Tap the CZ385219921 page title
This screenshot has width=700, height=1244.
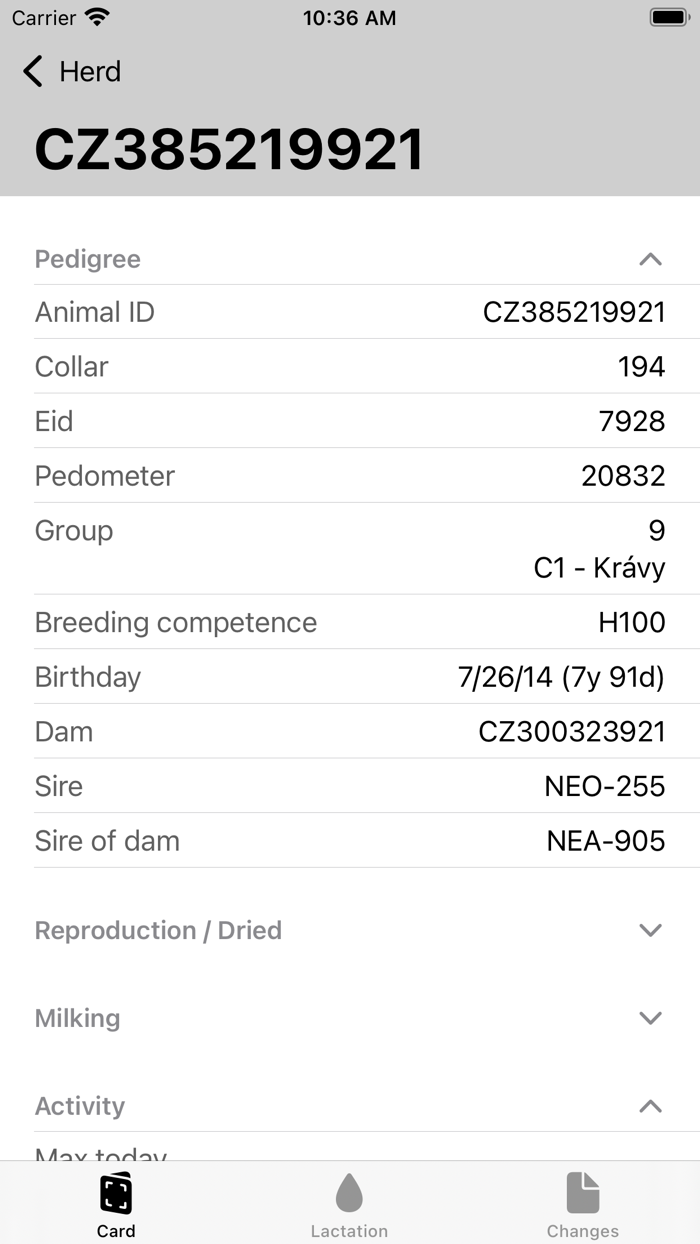point(229,150)
